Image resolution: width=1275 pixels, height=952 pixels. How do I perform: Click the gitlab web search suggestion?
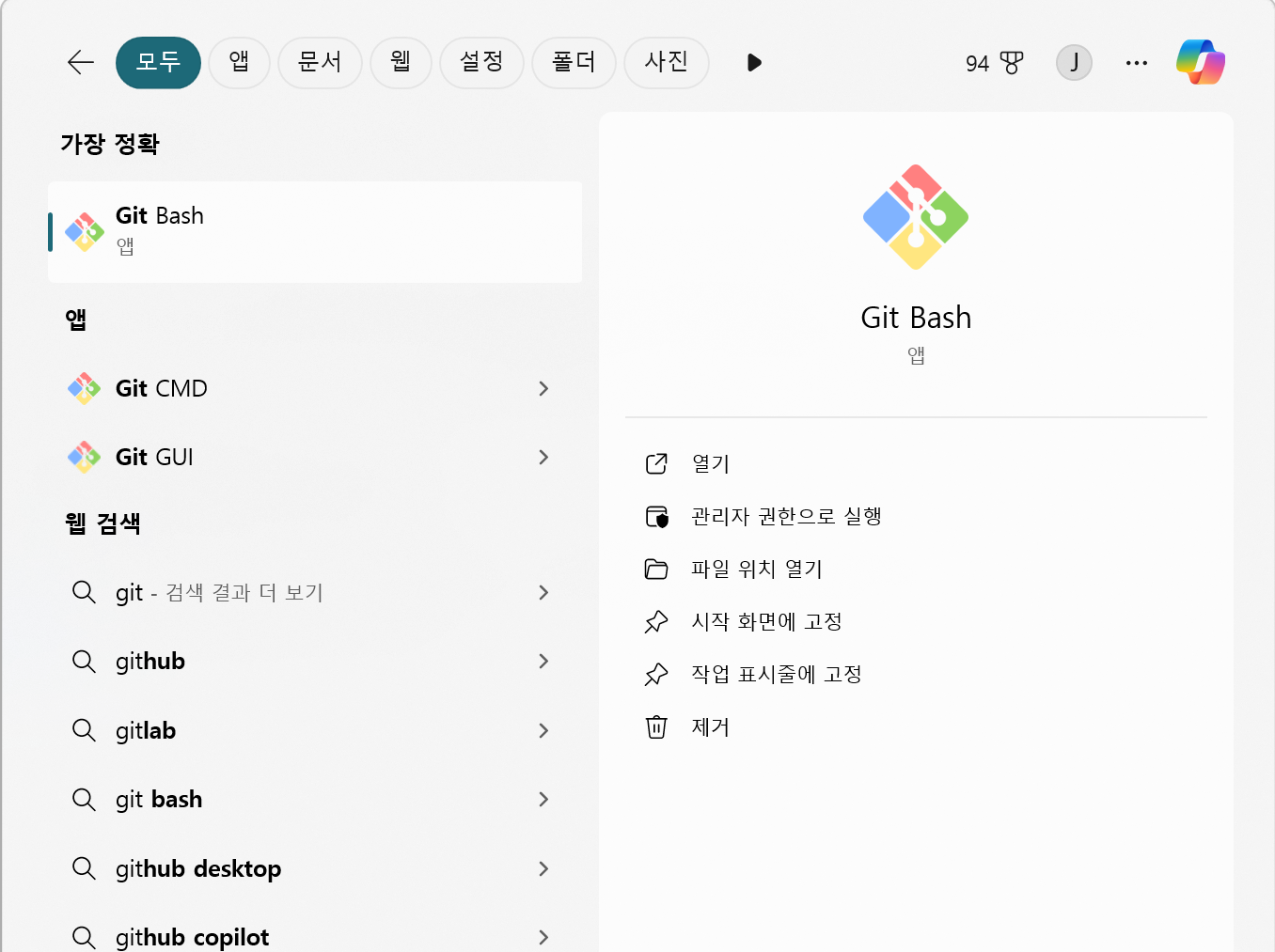click(315, 730)
